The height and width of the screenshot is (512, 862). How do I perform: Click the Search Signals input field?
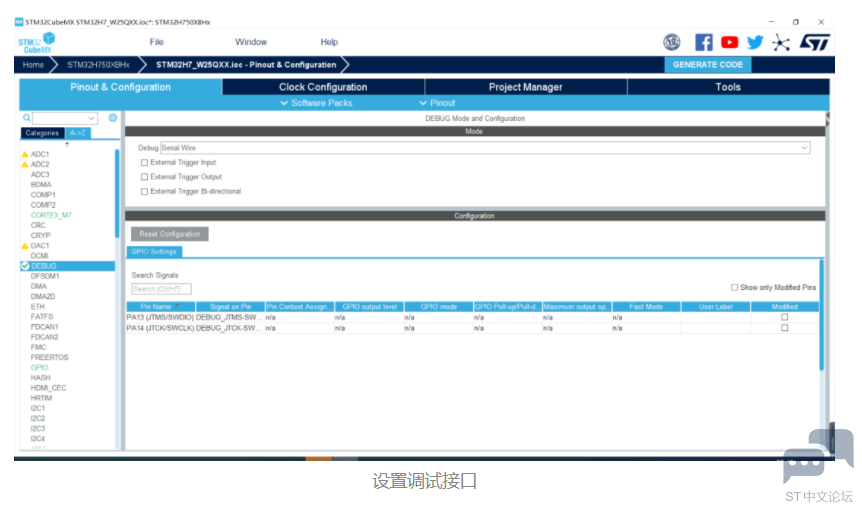pyautogui.click(x=161, y=289)
